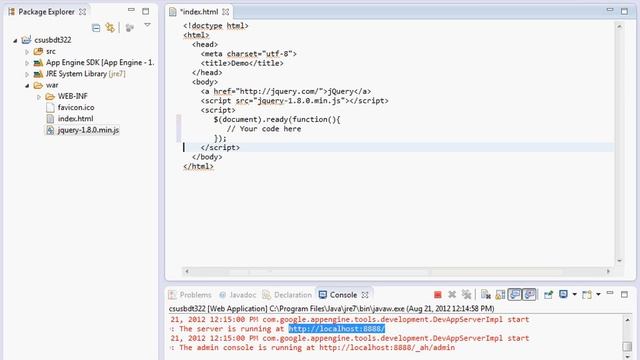Open the http://localhost:8888/_ah/admin link

coord(387,348)
